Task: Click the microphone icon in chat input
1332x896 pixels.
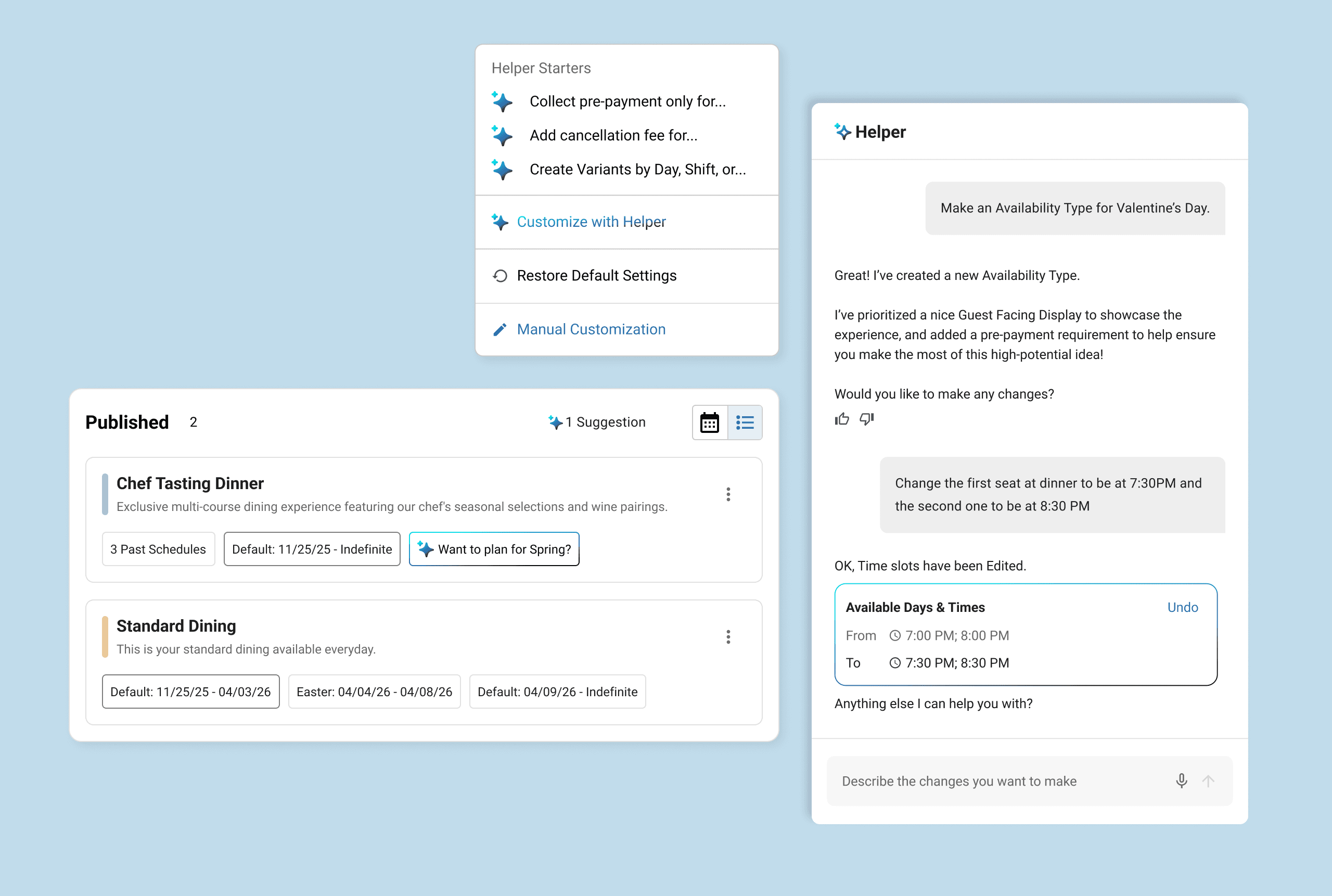Action: tap(1181, 780)
